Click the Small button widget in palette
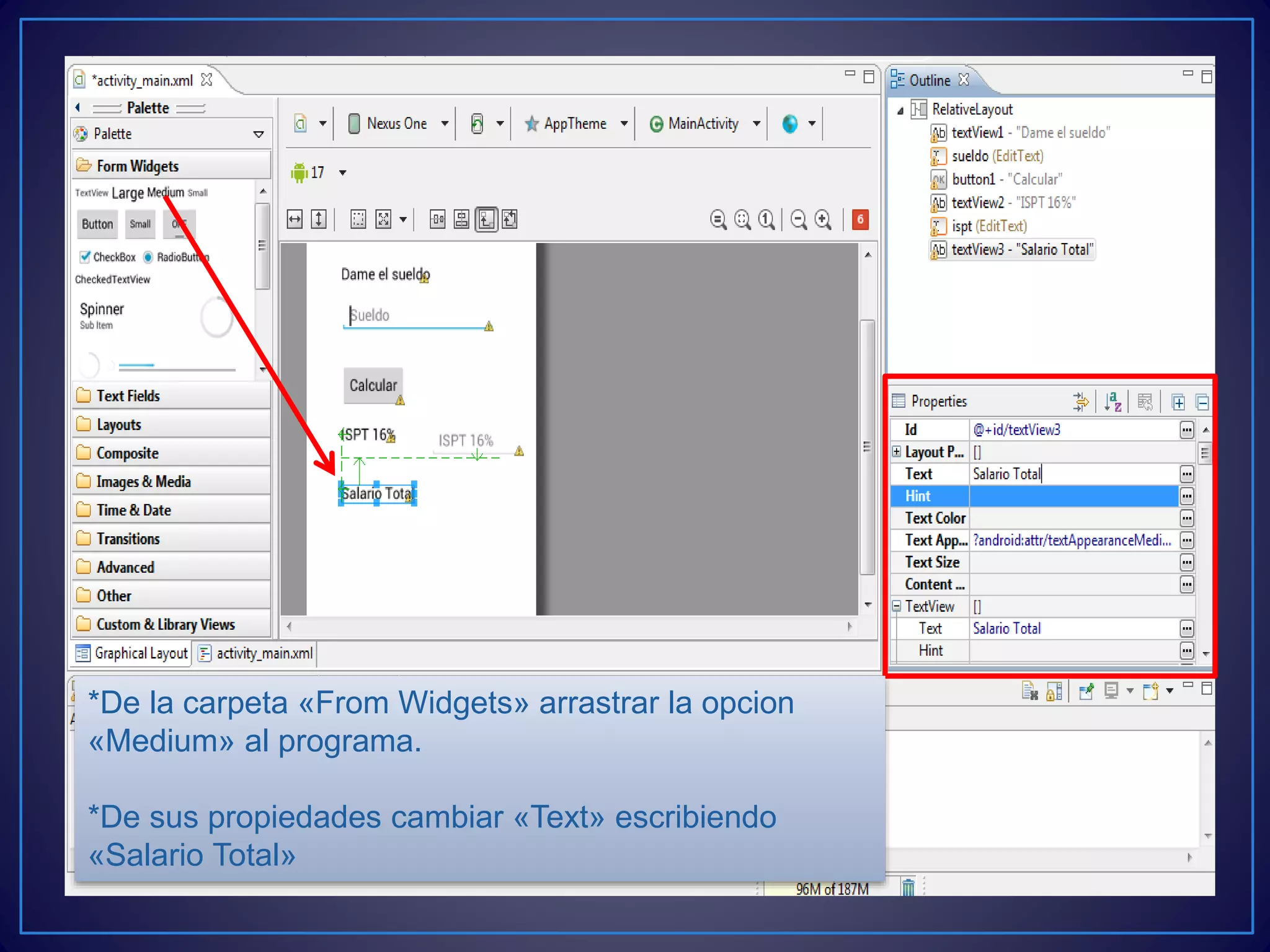This screenshot has width=1270, height=952. click(x=140, y=224)
